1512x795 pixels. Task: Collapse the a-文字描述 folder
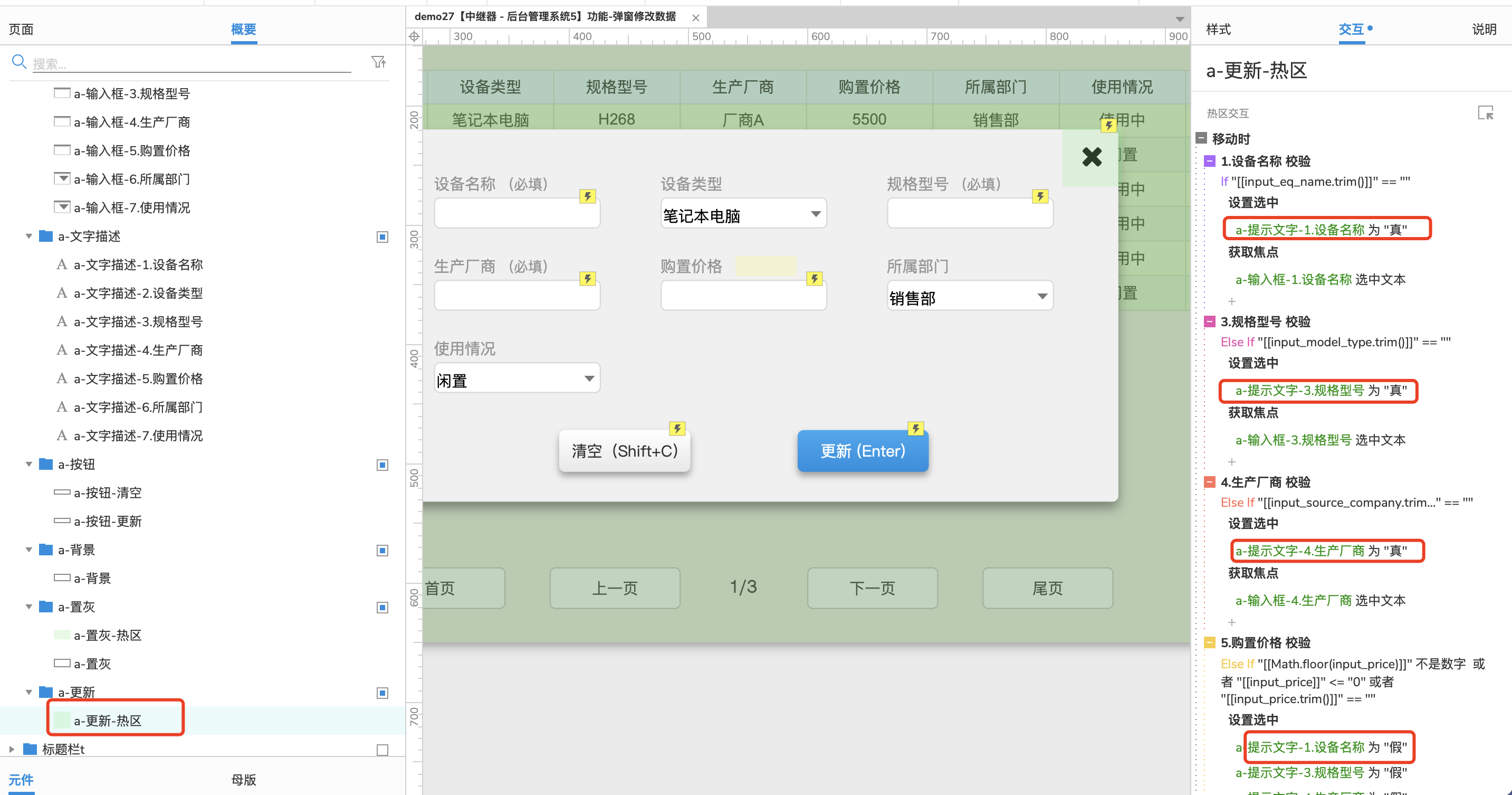click(29, 236)
